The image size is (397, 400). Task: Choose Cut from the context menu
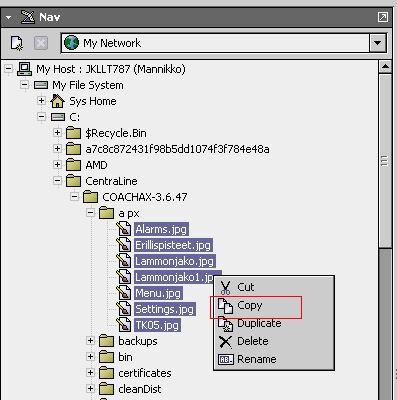[x=274, y=287]
